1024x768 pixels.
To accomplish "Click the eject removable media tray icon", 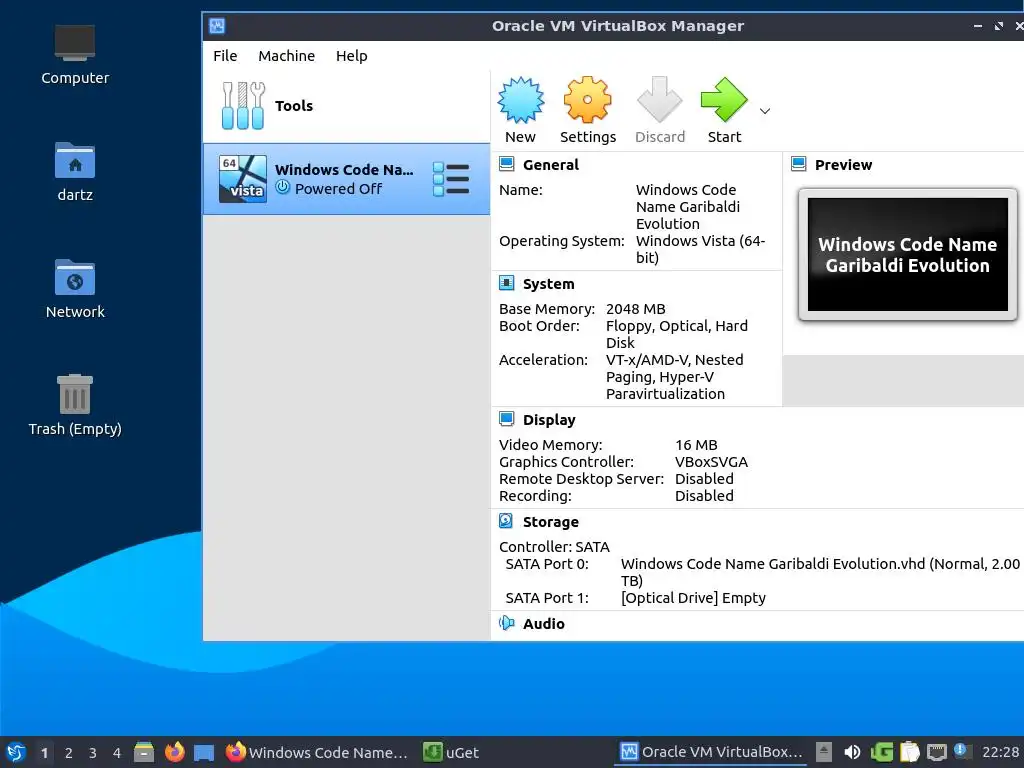I will tap(824, 752).
